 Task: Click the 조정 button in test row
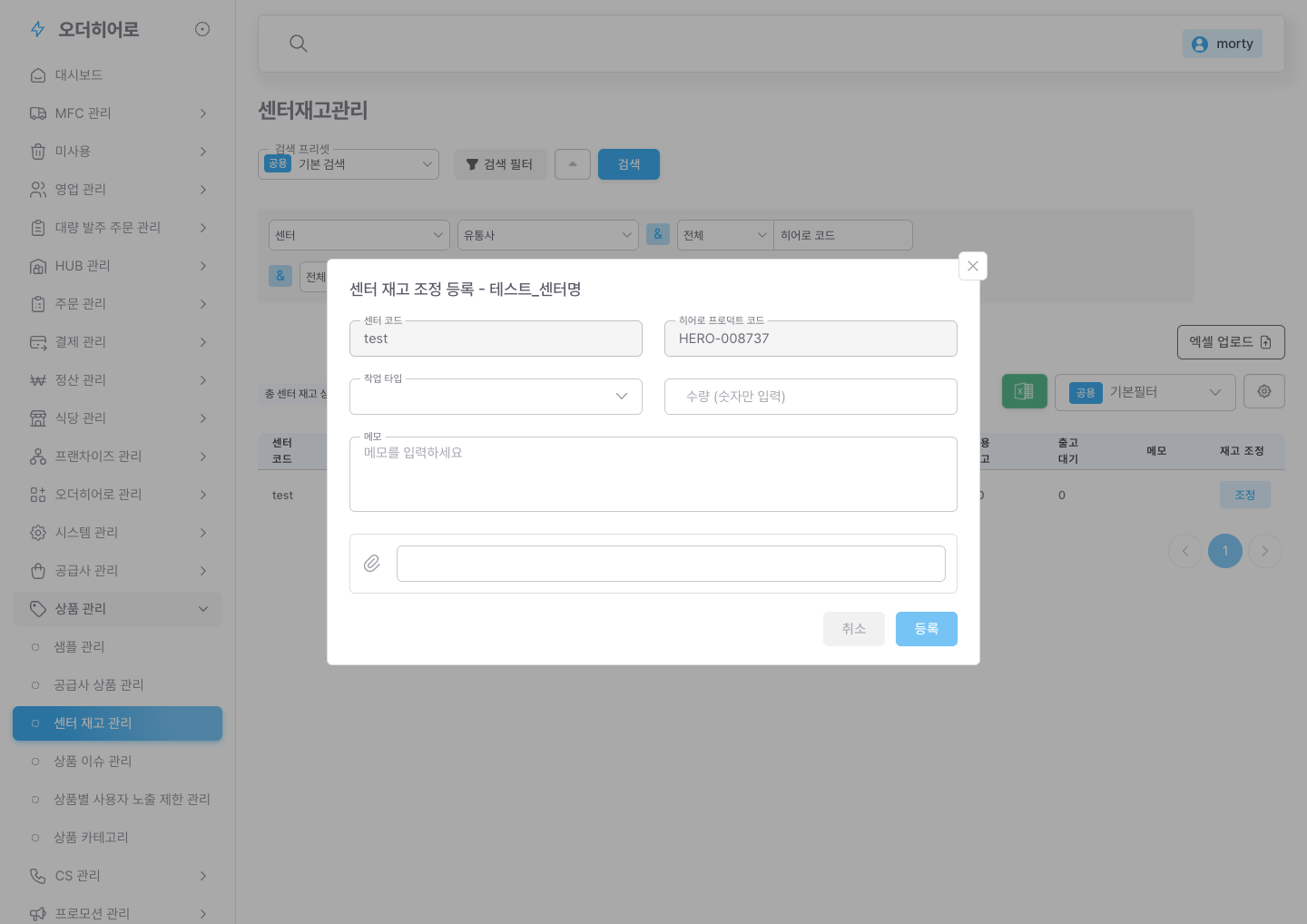pos(1245,495)
